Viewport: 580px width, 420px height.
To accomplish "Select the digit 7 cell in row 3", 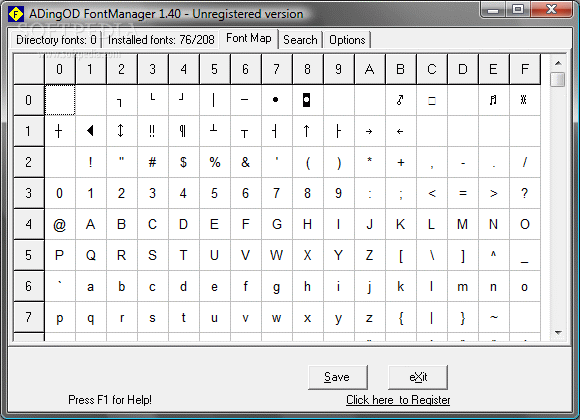I will 276,193.
